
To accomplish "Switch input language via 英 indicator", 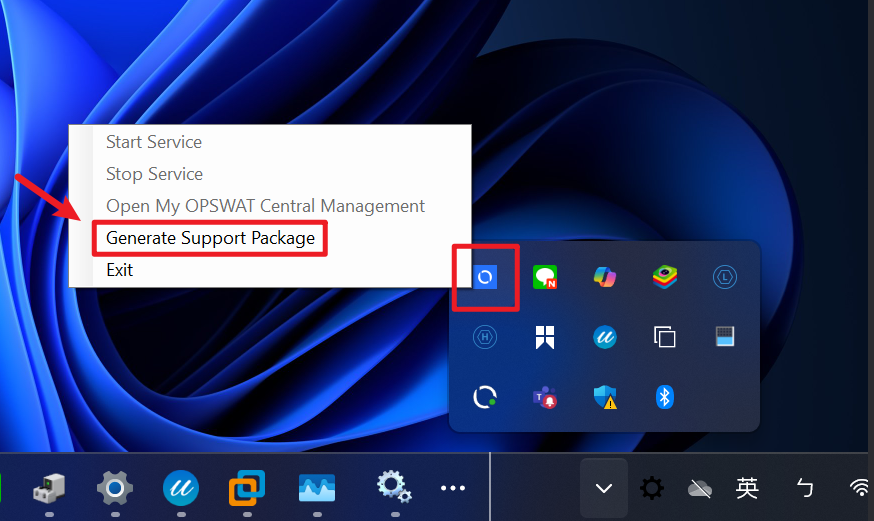I will pyautogui.click(x=747, y=489).
